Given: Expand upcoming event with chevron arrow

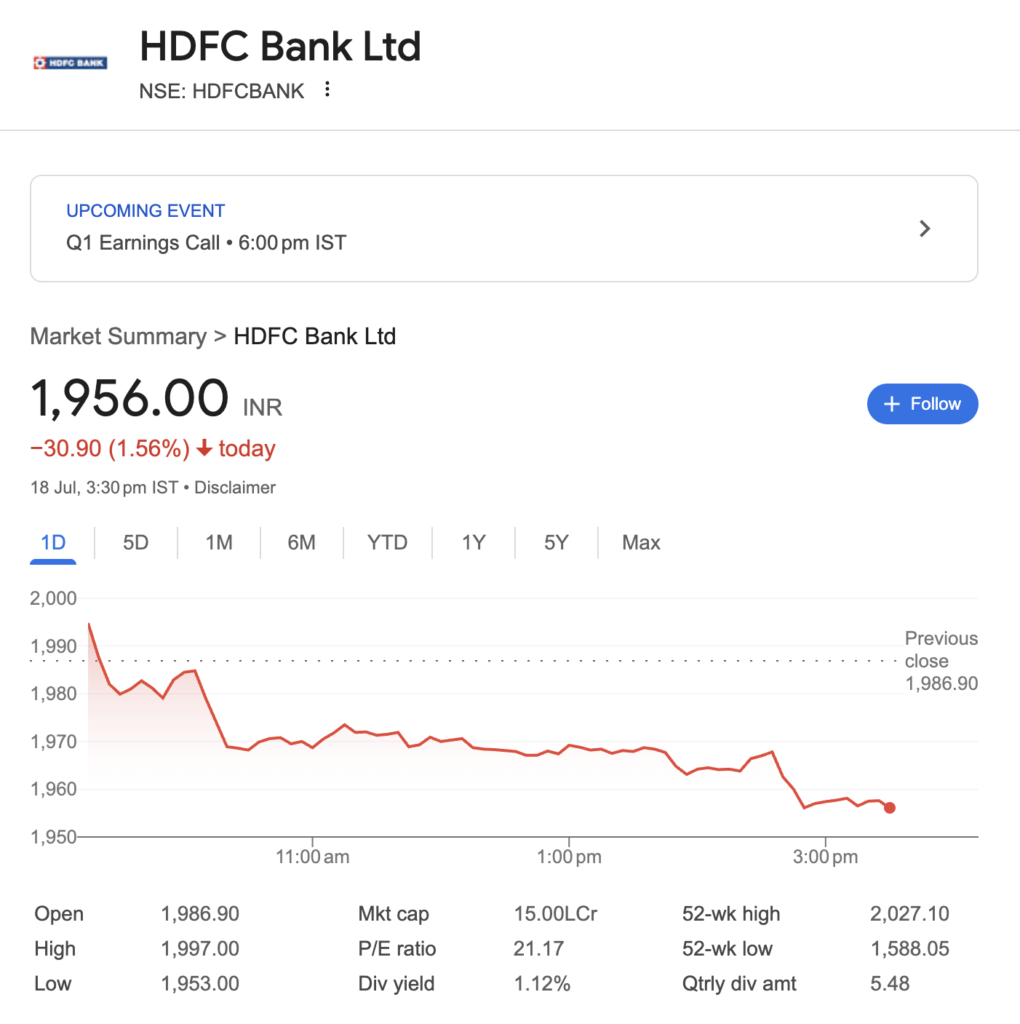Looking at the screenshot, I should 924,229.
